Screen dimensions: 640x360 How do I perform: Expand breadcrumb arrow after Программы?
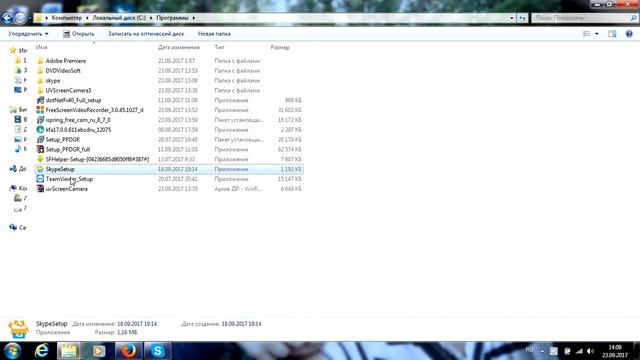[193, 18]
